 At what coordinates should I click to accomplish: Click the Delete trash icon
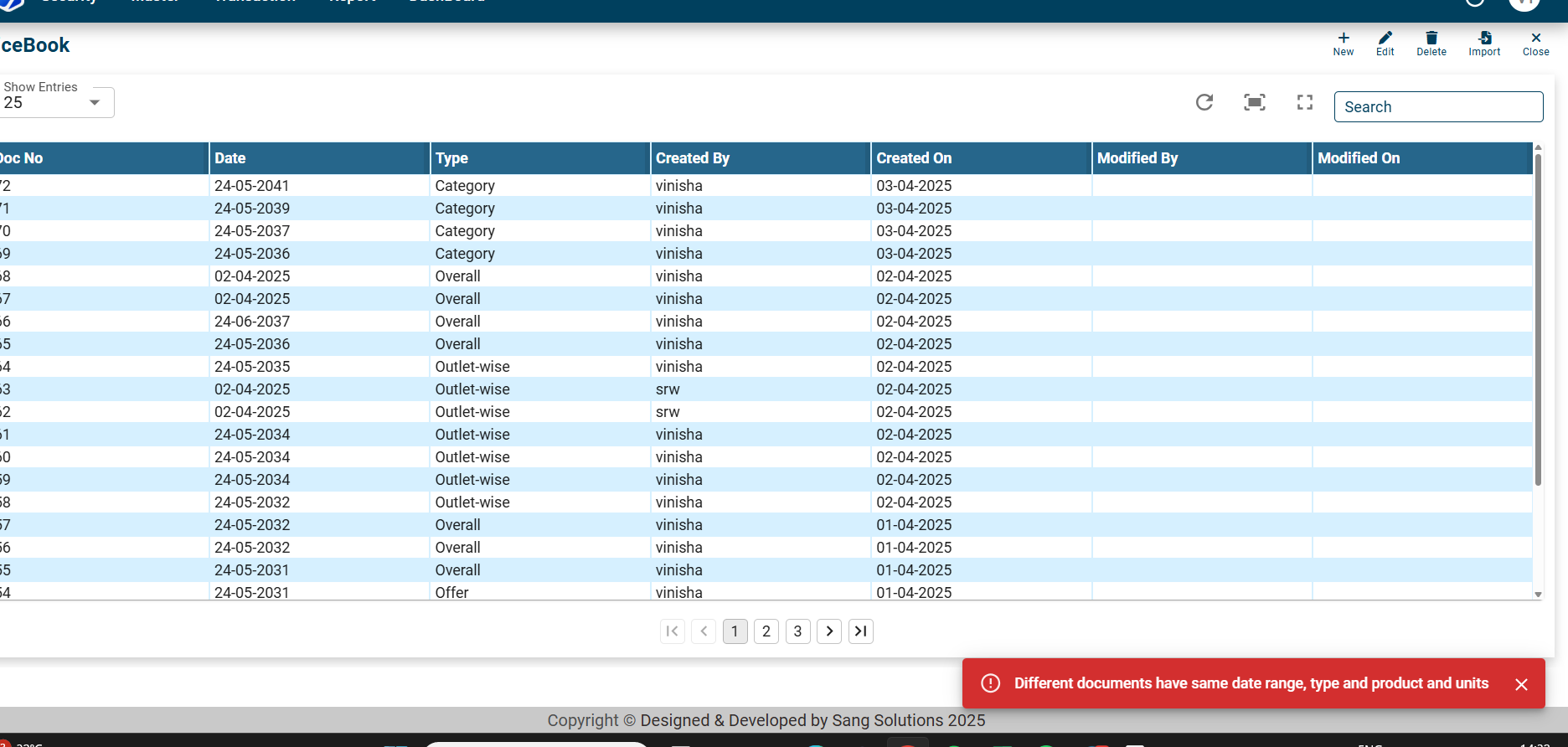[x=1431, y=44]
